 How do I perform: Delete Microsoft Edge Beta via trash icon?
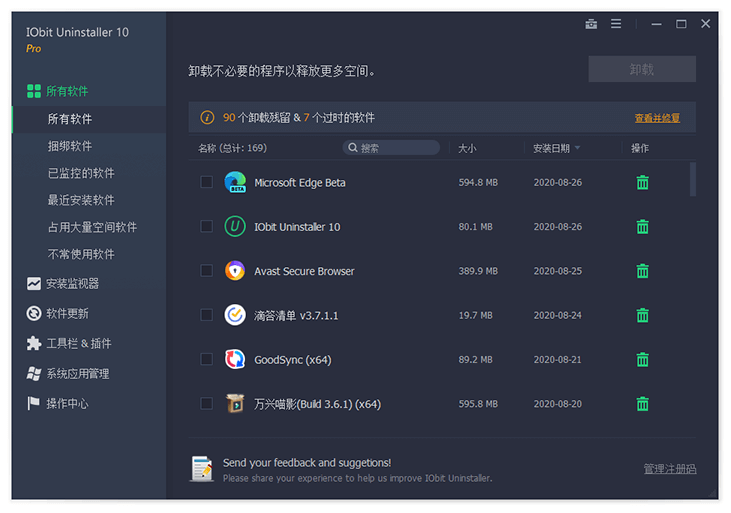click(642, 182)
